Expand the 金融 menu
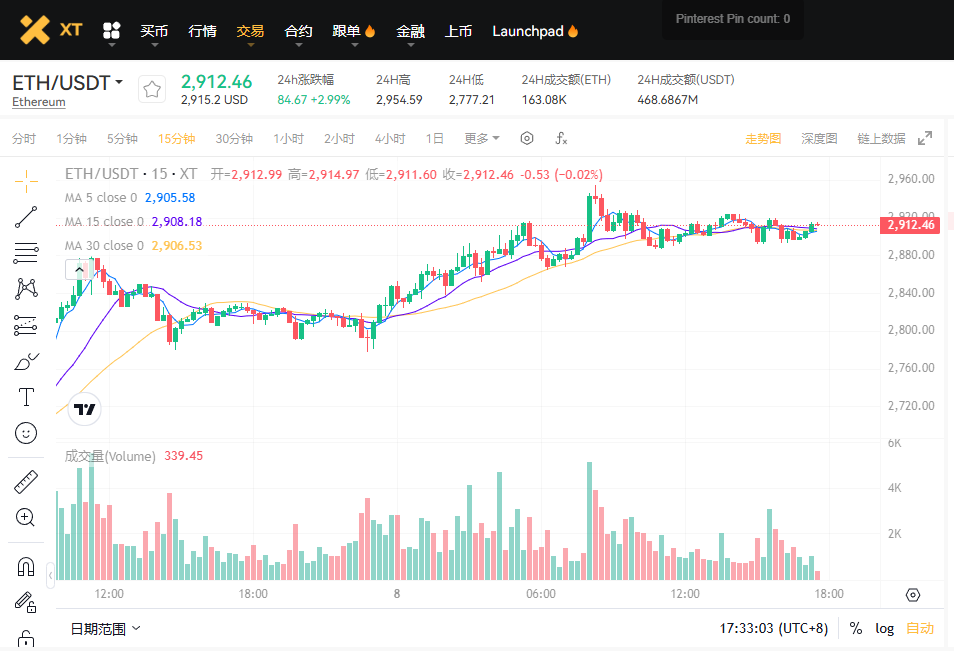This screenshot has width=954, height=653. click(411, 32)
